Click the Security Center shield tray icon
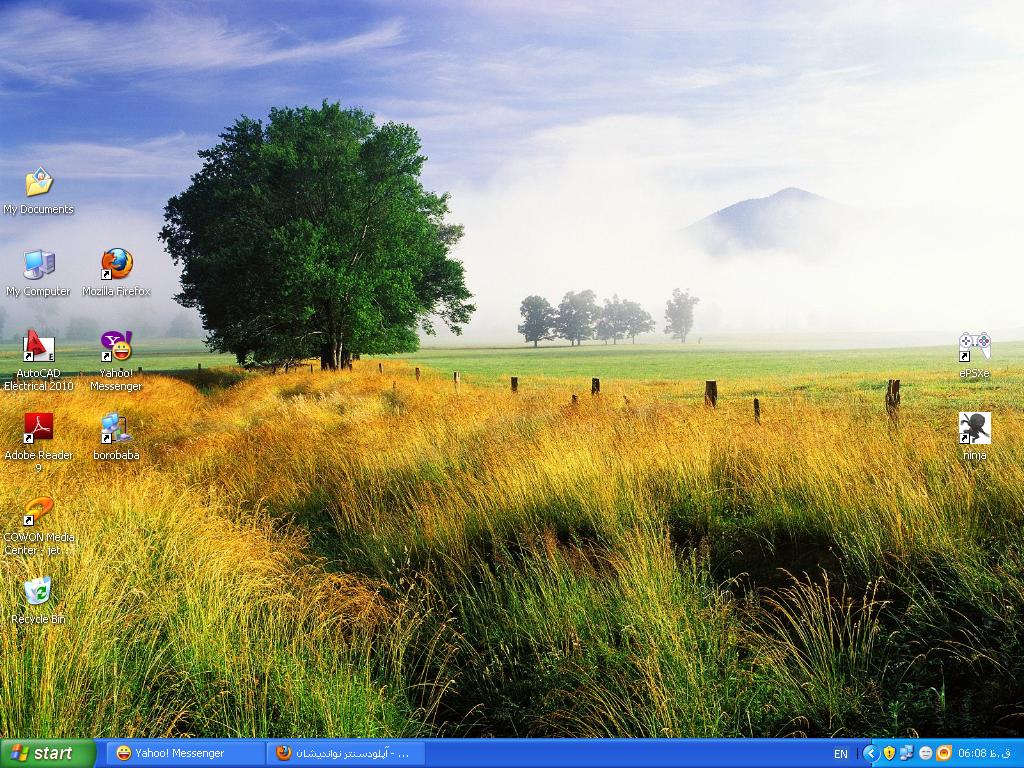1024x768 pixels. tap(889, 753)
